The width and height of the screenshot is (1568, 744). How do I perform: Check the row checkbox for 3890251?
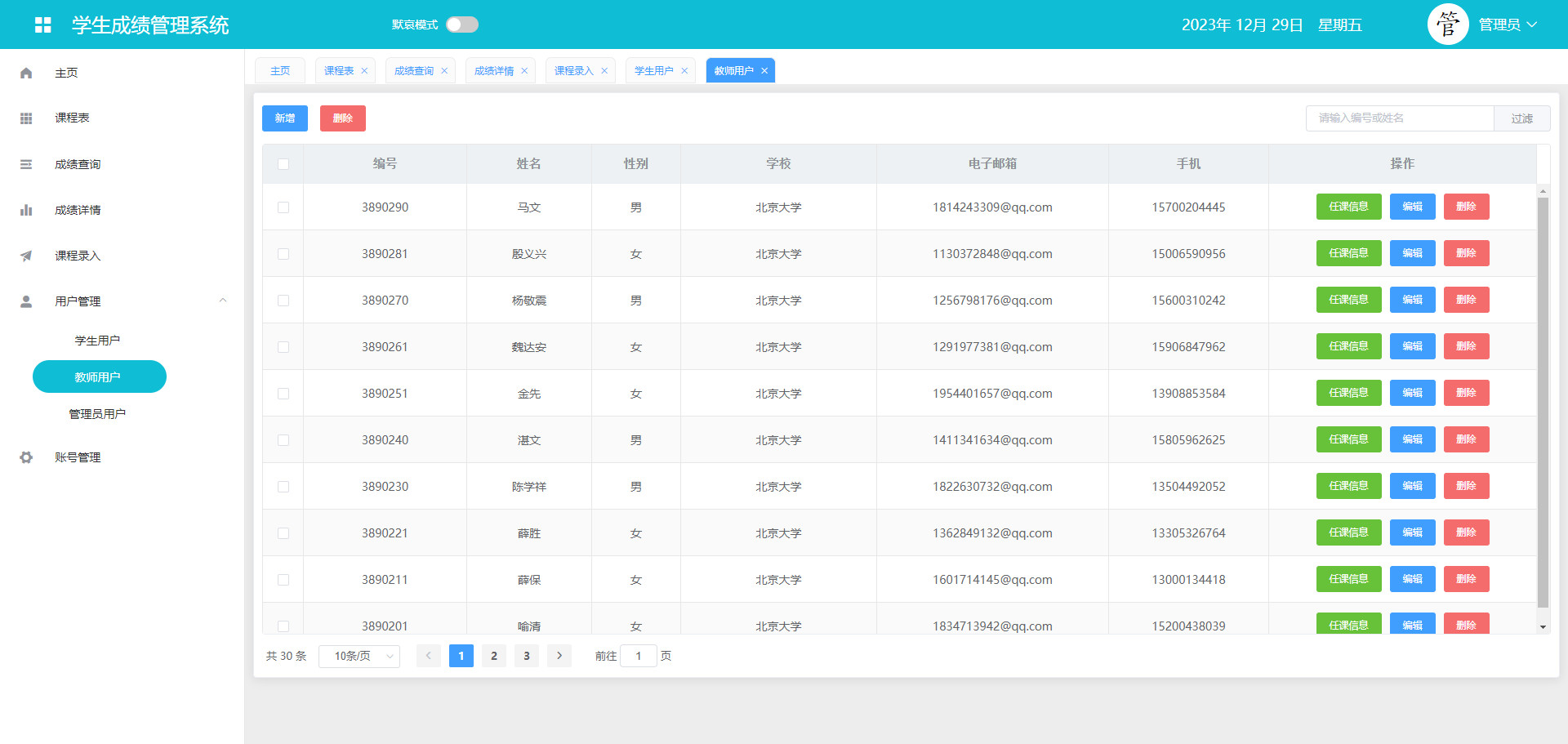283,394
